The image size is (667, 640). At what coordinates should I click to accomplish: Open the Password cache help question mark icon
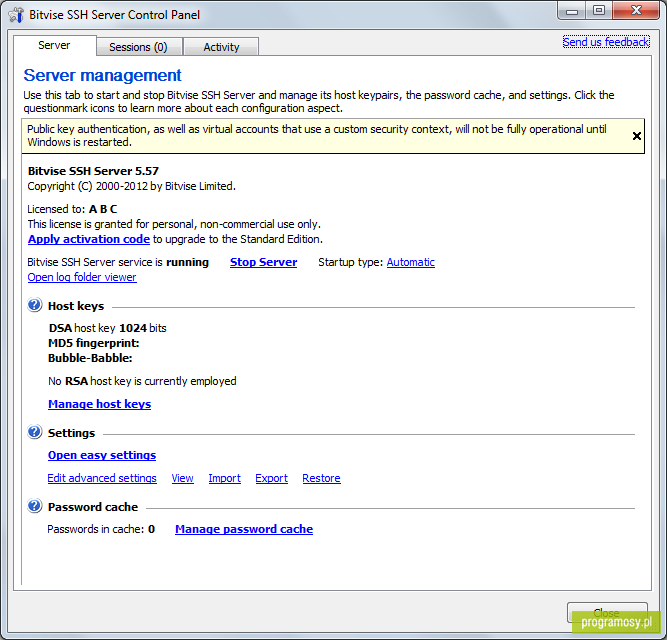pyautogui.click(x=34, y=506)
